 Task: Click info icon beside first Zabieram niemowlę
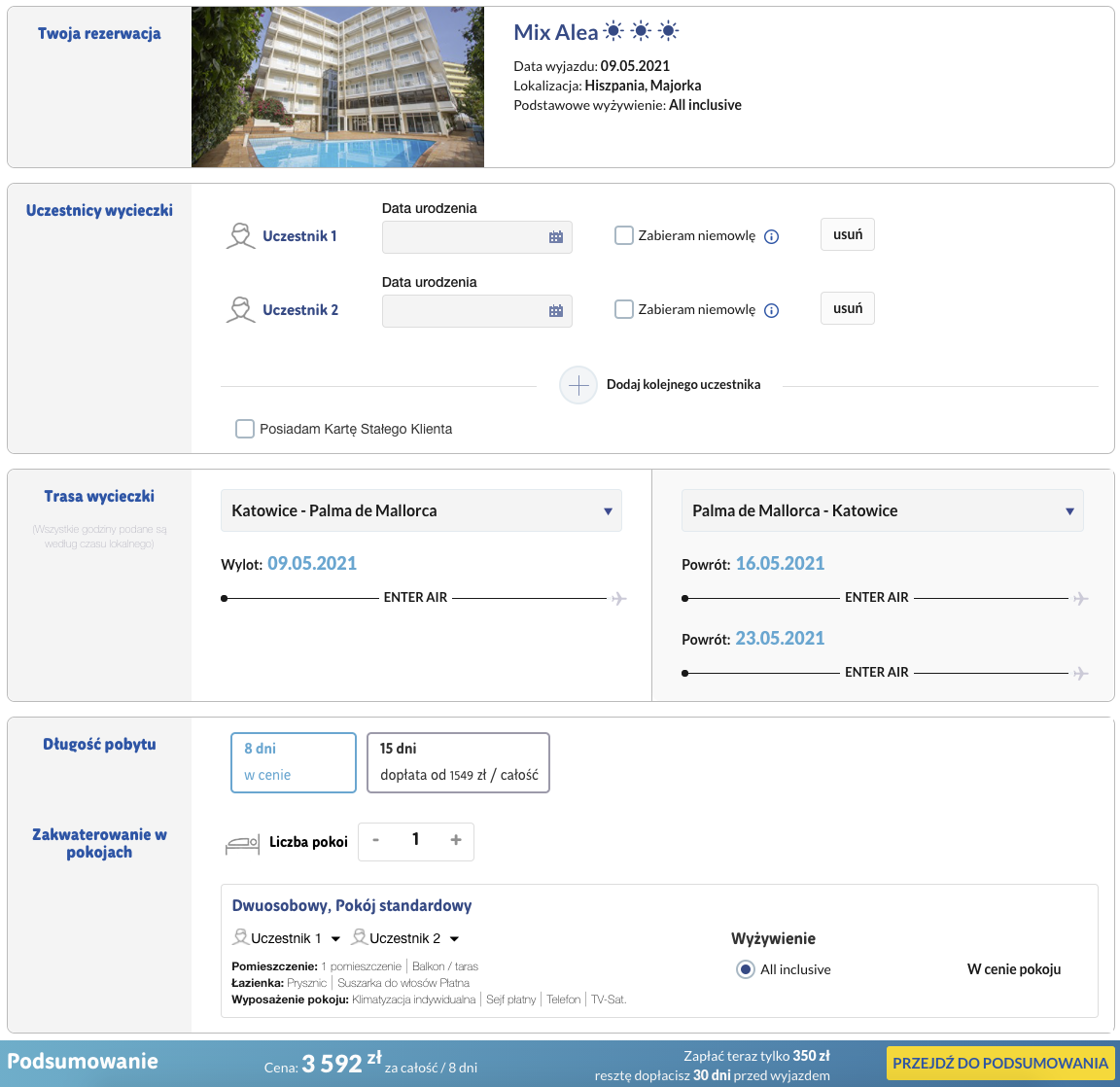pos(771,236)
